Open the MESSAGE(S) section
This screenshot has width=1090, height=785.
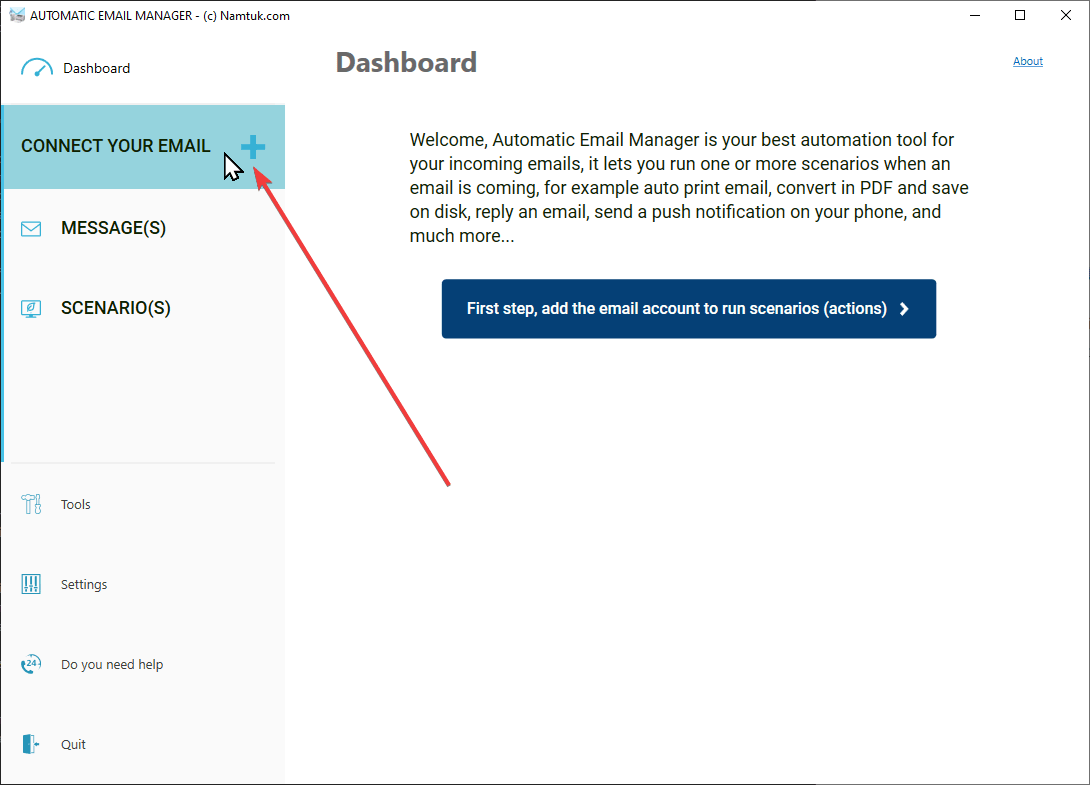113,228
